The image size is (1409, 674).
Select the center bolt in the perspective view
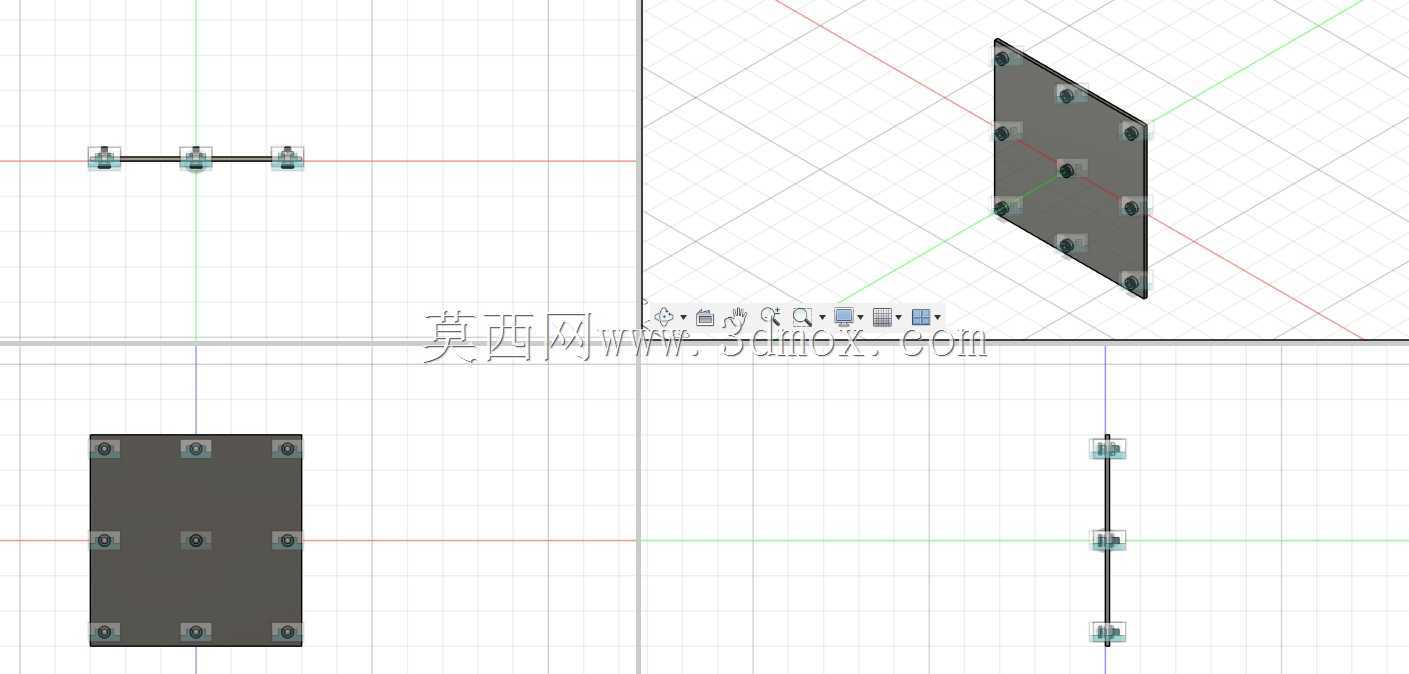click(x=1067, y=170)
